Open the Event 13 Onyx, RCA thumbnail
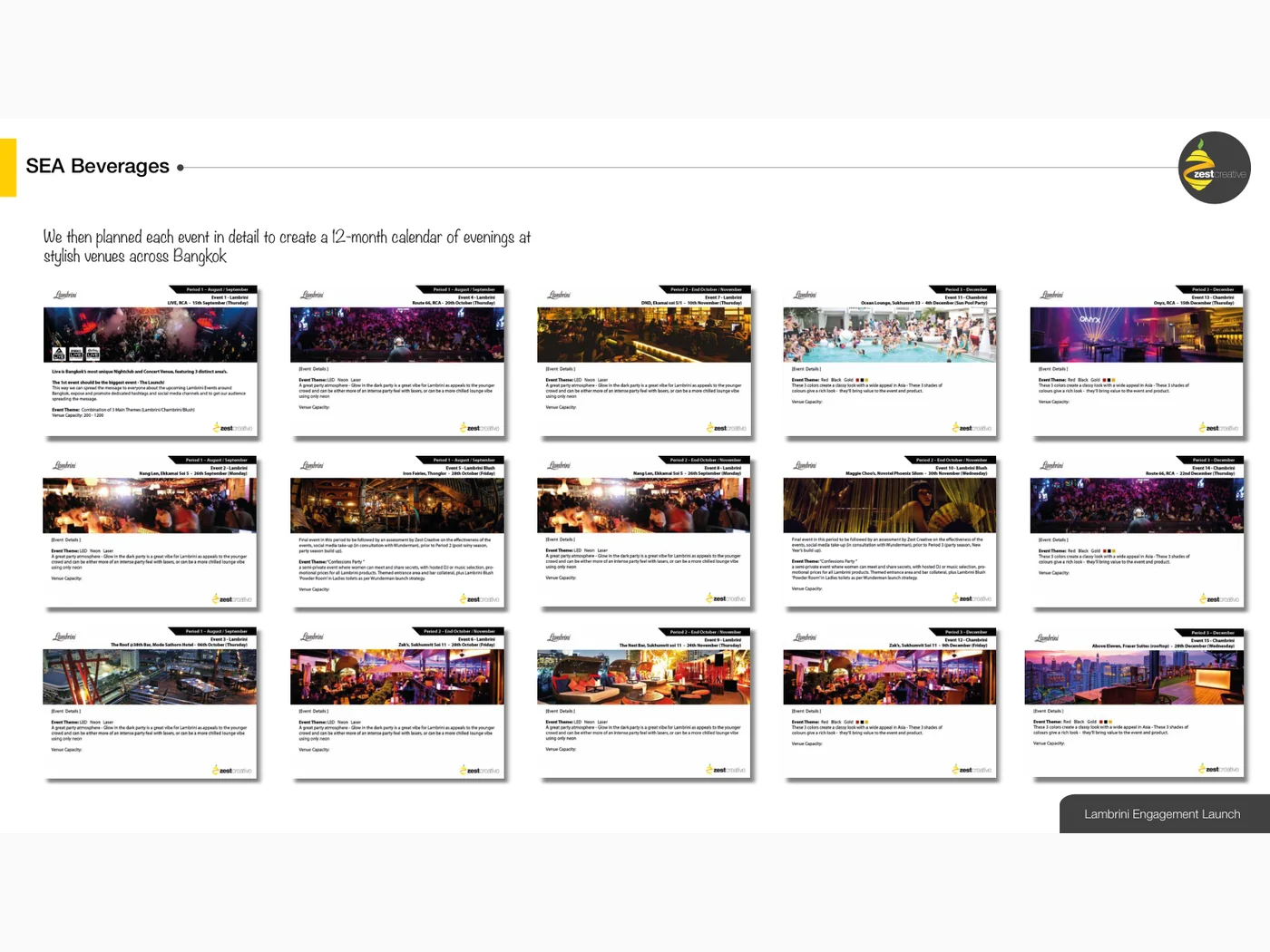This screenshot has height=952, width=1270. coord(1137,361)
